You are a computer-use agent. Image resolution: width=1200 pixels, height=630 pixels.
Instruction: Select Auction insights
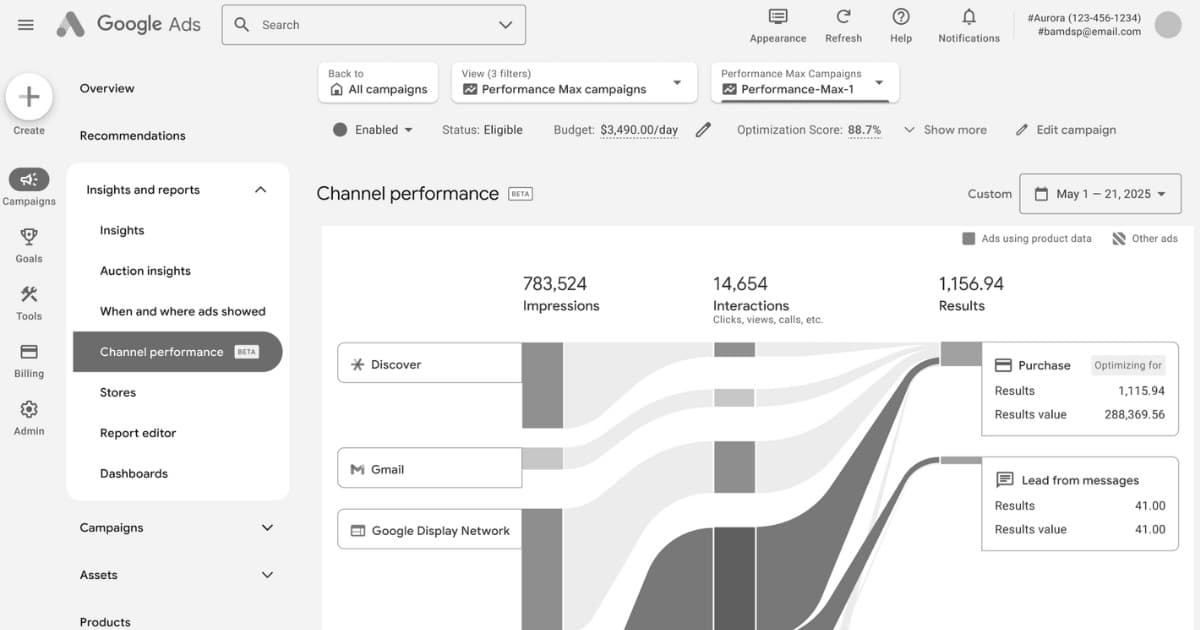145,271
